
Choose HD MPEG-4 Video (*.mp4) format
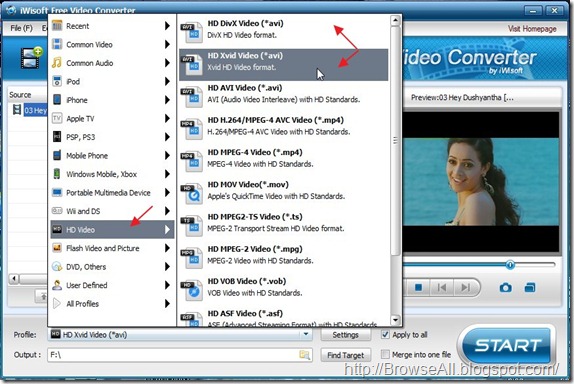click(283, 161)
